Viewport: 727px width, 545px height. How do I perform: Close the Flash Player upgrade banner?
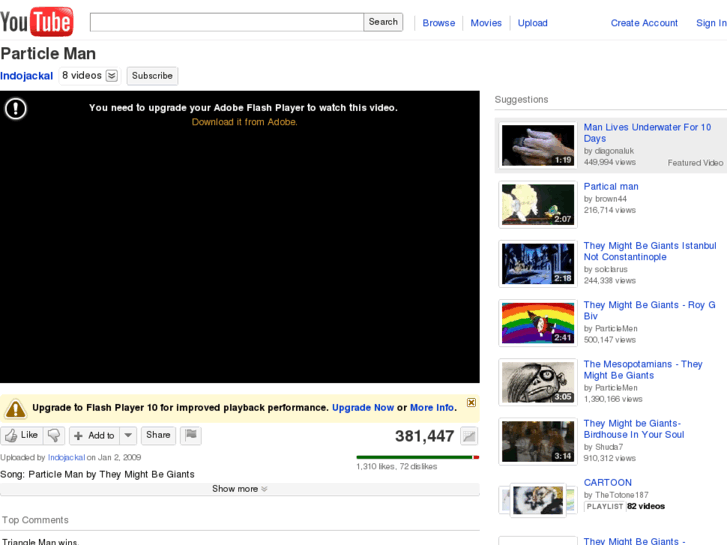471,403
